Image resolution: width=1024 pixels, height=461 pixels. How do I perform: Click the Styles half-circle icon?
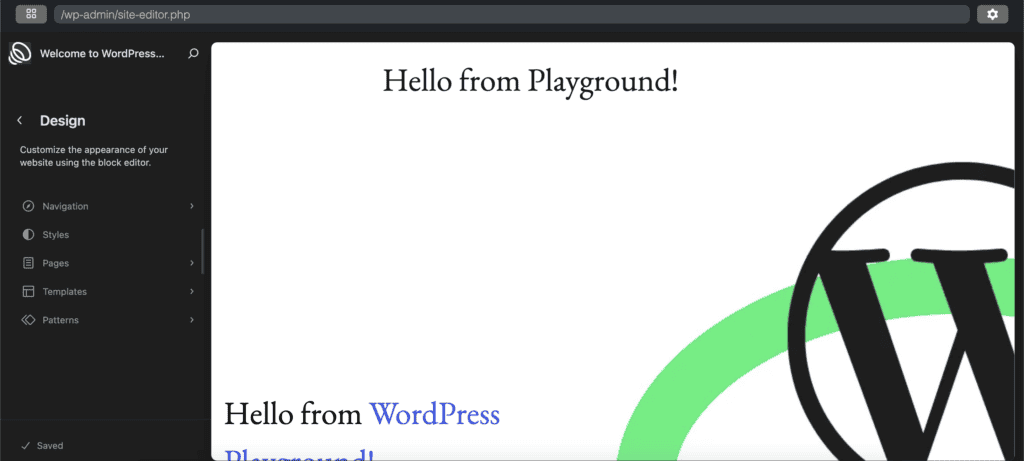[x=28, y=234]
